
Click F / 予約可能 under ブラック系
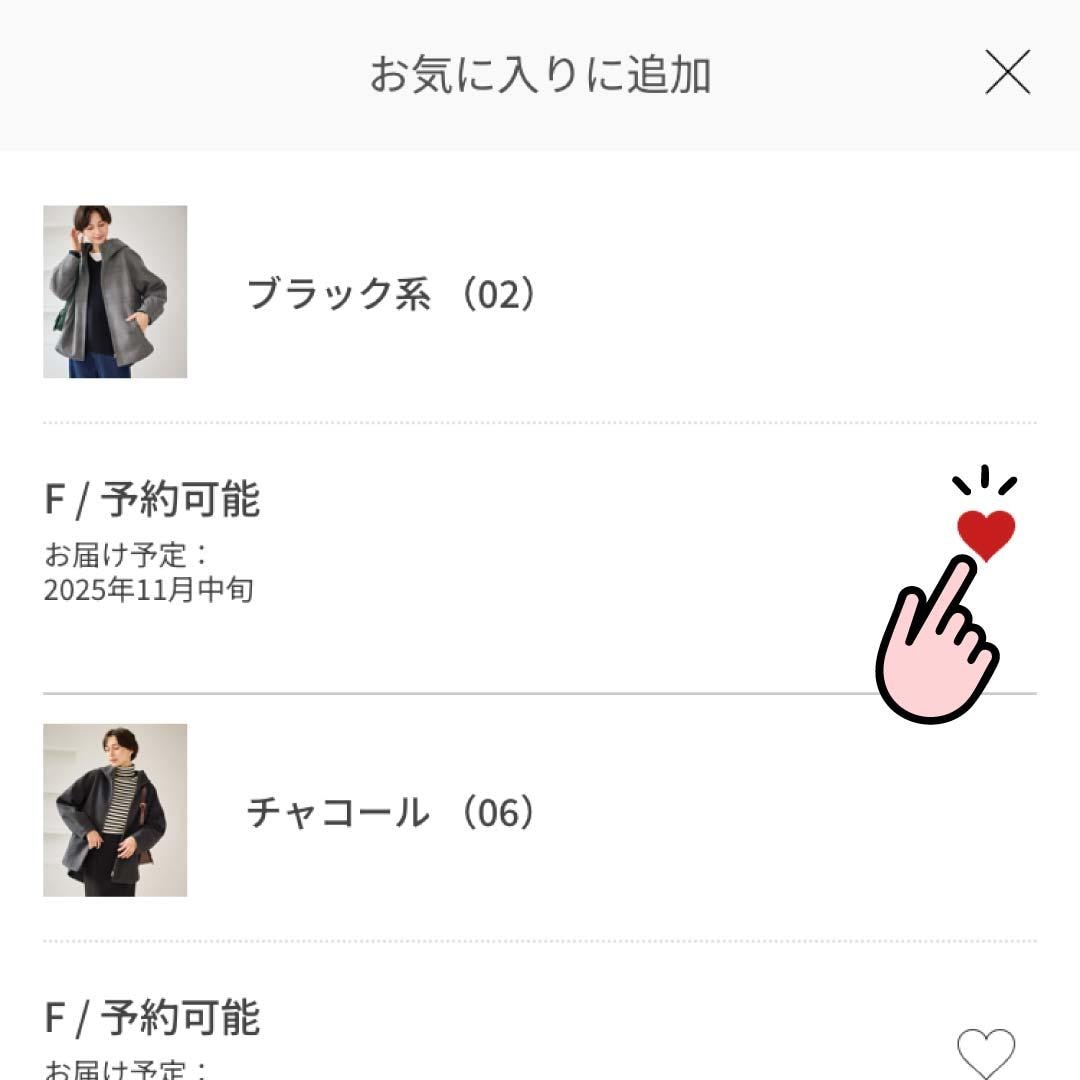click(152, 499)
